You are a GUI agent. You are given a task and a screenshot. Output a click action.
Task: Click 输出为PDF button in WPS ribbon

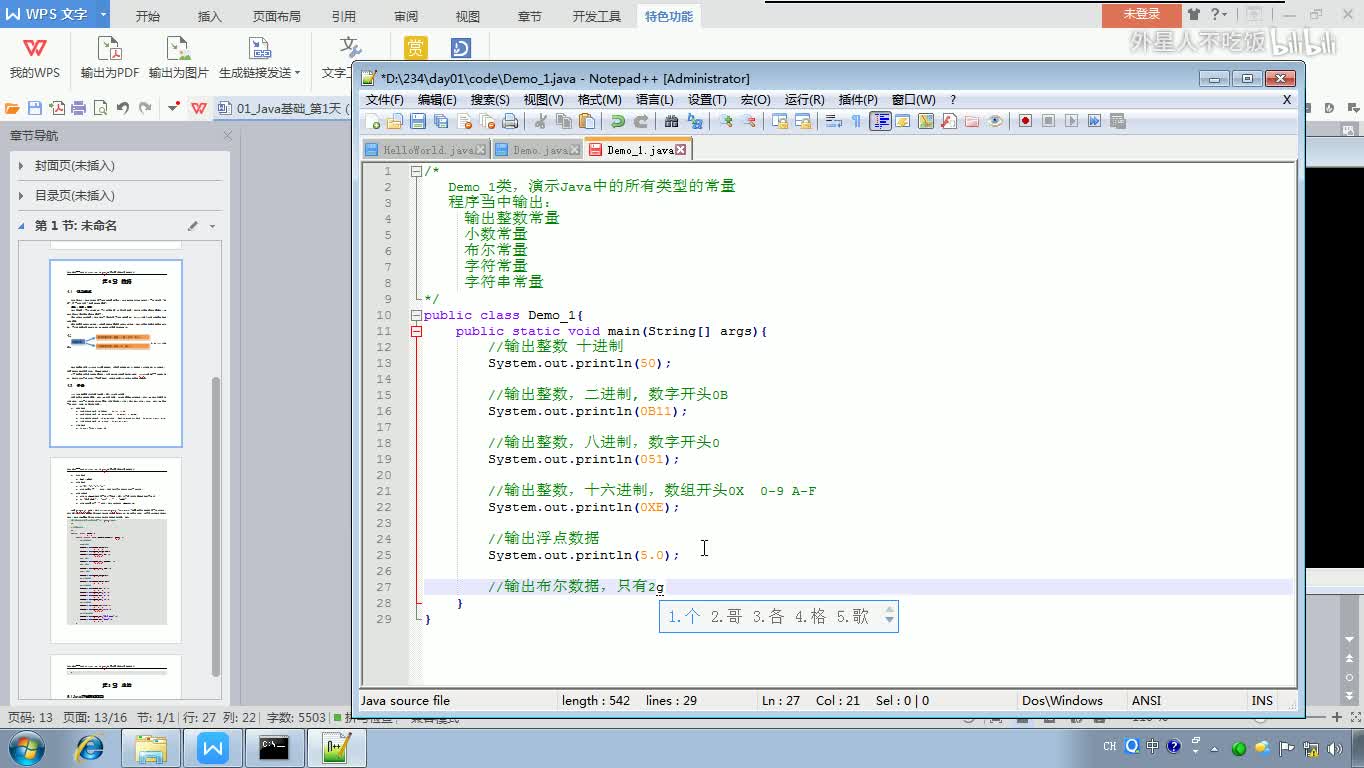click(x=110, y=58)
